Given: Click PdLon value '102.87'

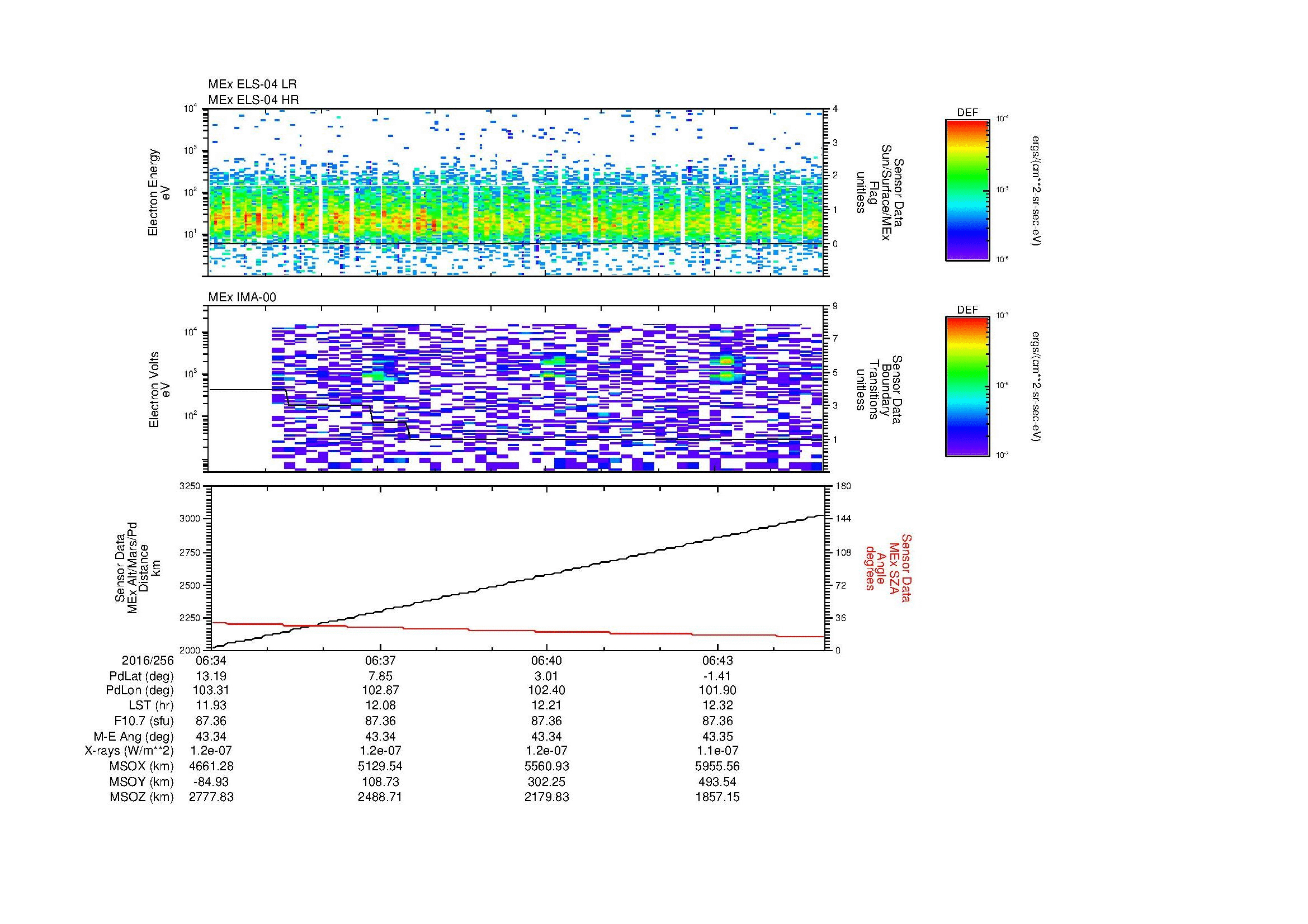Looking at the screenshot, I should pyautogui.click(x=380, y=690).
